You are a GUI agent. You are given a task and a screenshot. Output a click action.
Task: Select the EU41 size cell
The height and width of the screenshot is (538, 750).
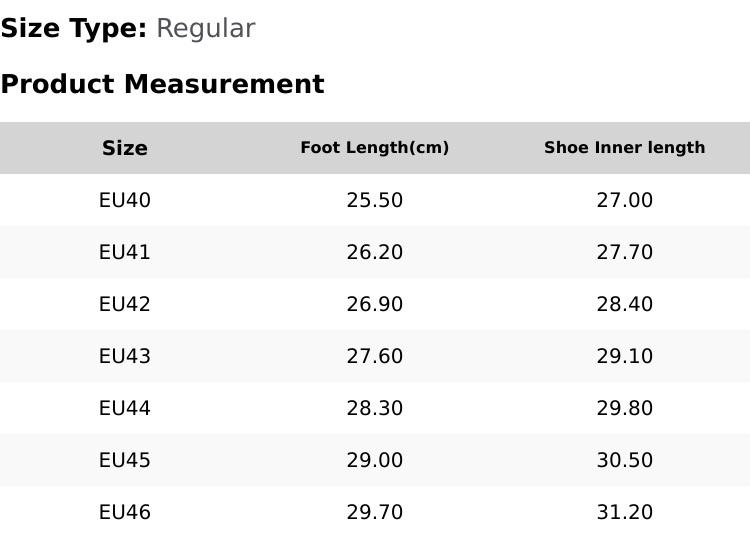click(x=125, y=252)
